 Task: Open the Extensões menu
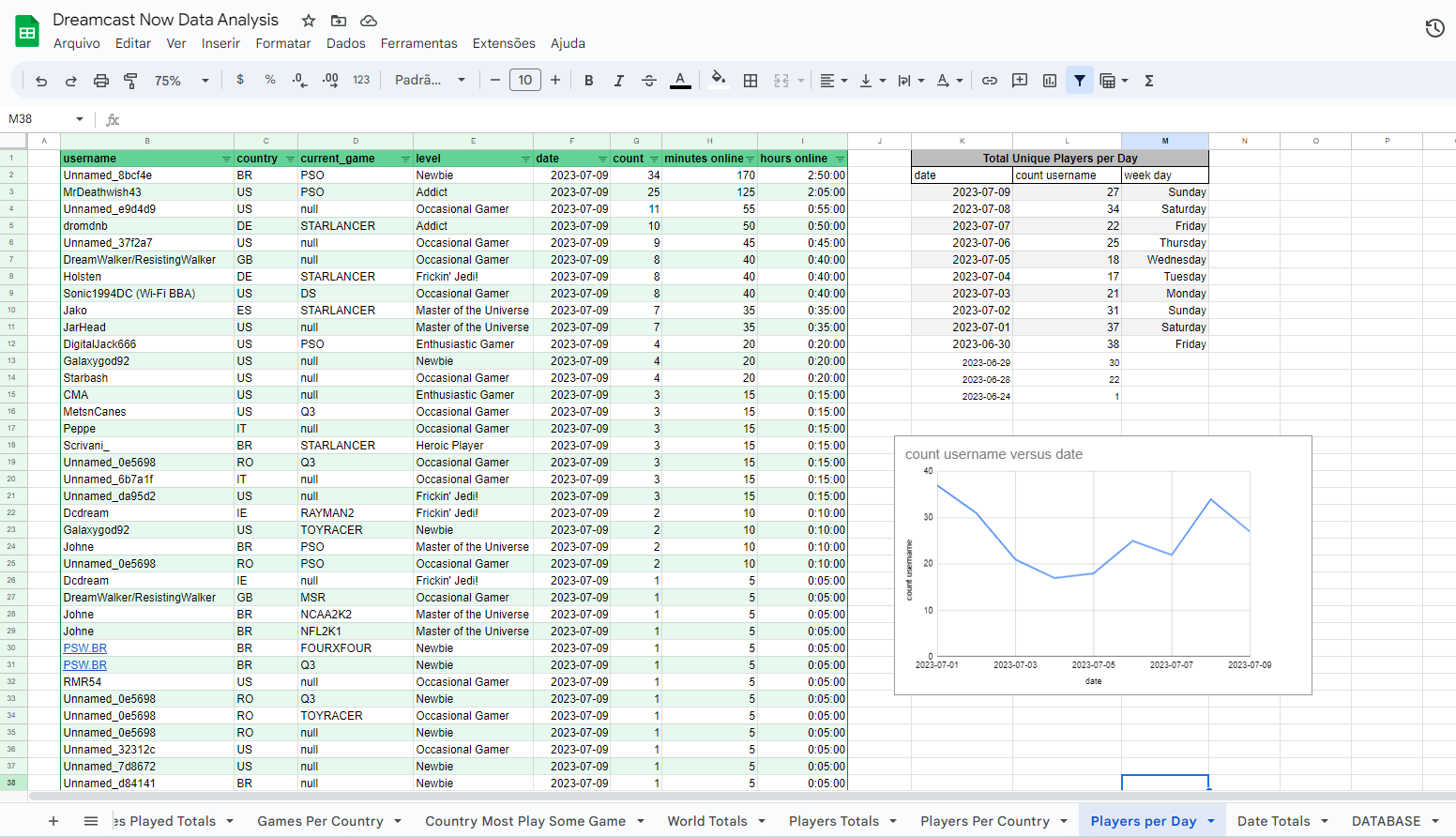[504, 43]
